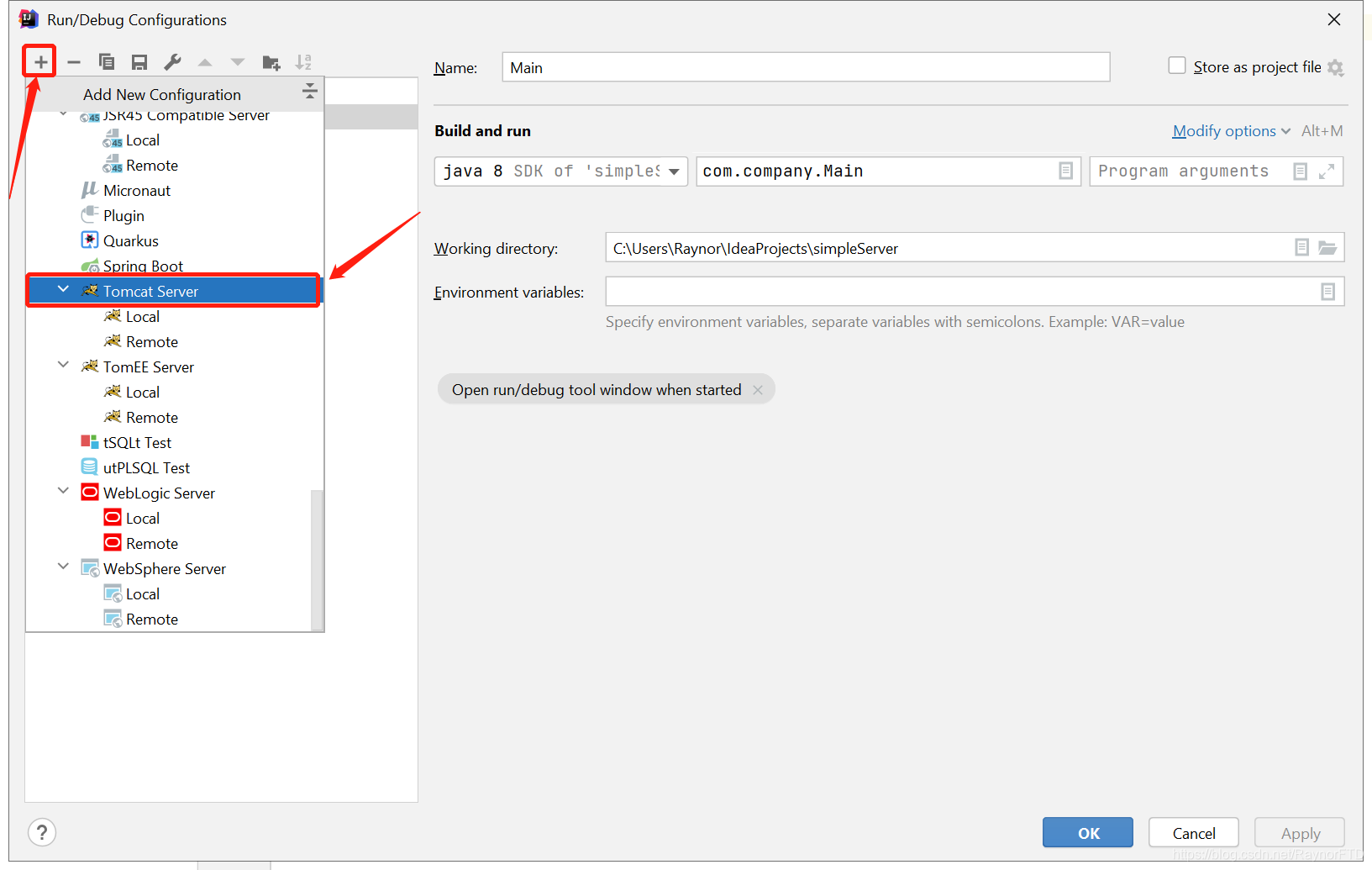Expand the Program arguments field
Viewport: 1372px width, 870px height.
click(x=1327, y=171)
